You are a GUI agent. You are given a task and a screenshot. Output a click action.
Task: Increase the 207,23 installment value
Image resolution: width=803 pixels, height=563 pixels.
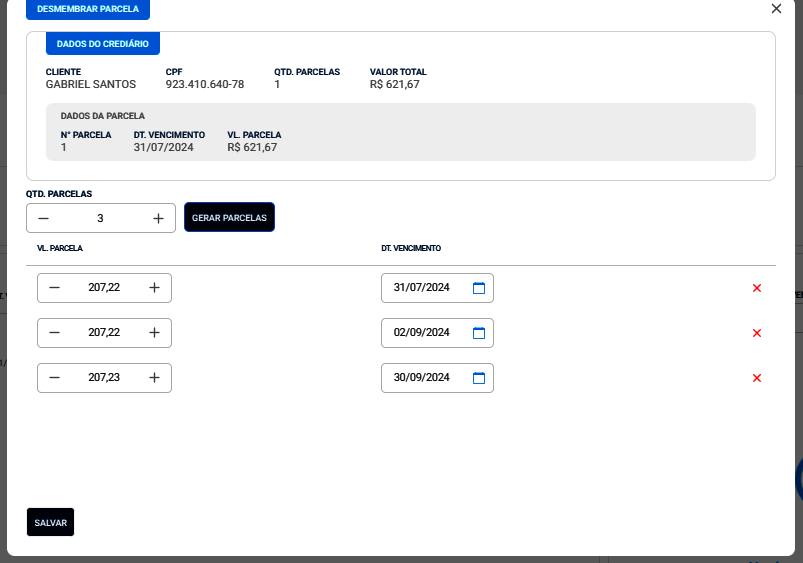point(154,378)
